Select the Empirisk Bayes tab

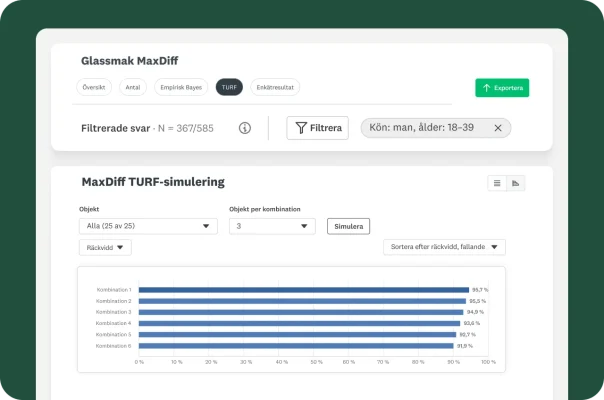coord(180,88)
